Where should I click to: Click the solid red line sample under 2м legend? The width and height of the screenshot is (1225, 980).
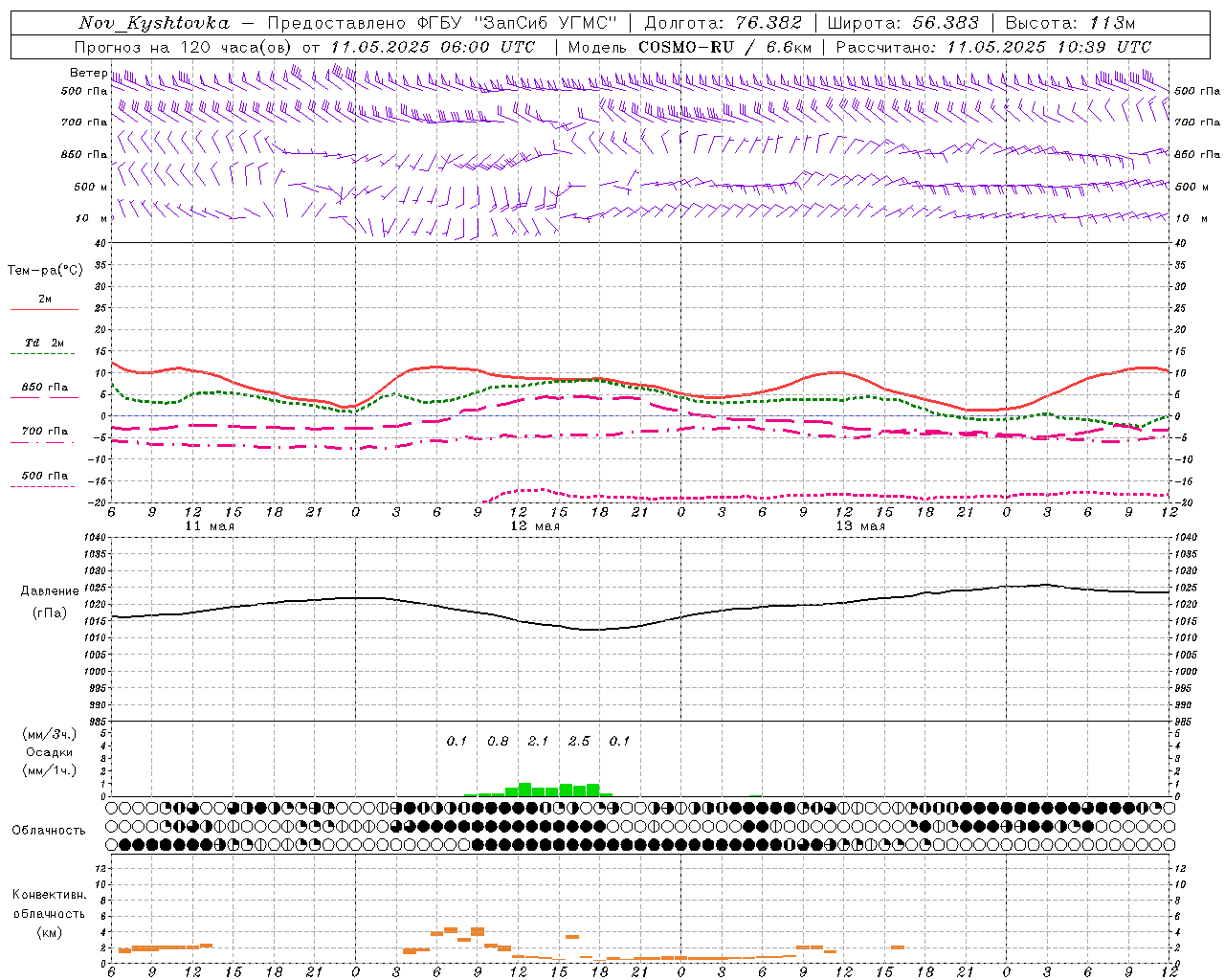coord(44,309)
